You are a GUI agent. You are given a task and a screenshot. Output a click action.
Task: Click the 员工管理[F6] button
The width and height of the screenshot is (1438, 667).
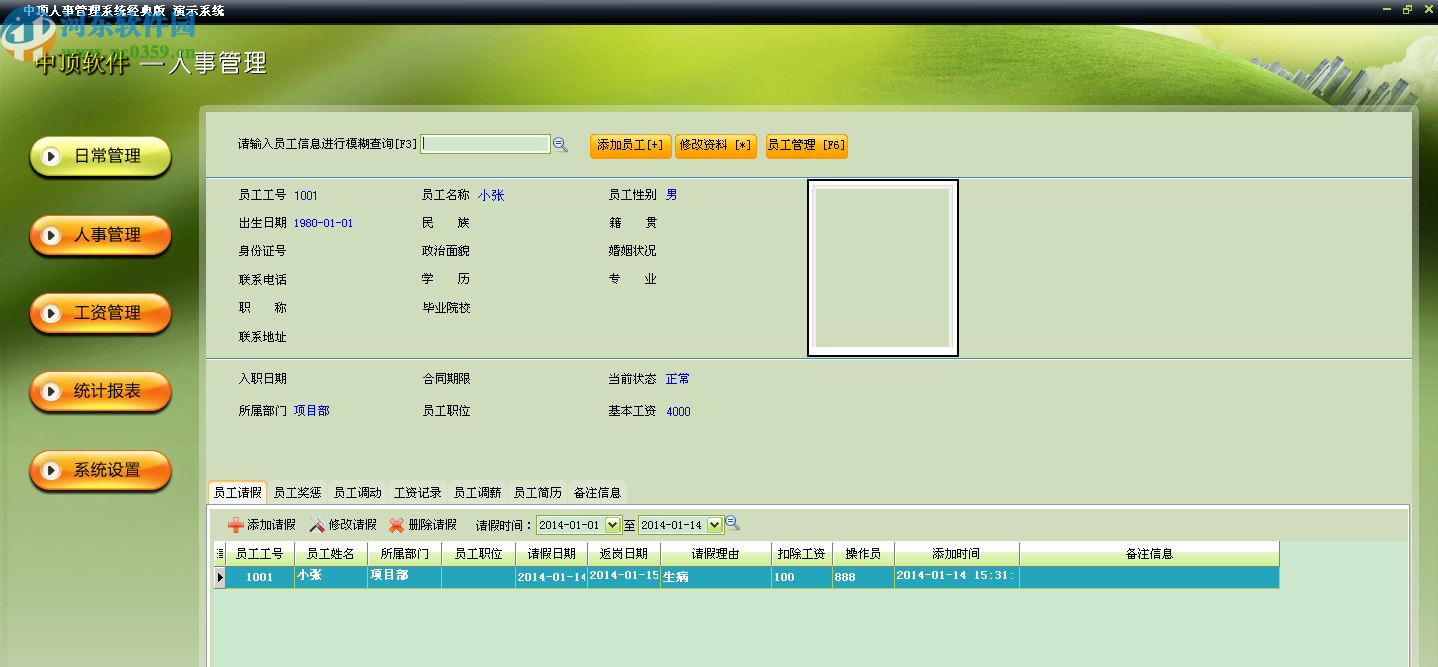(806, 145)
